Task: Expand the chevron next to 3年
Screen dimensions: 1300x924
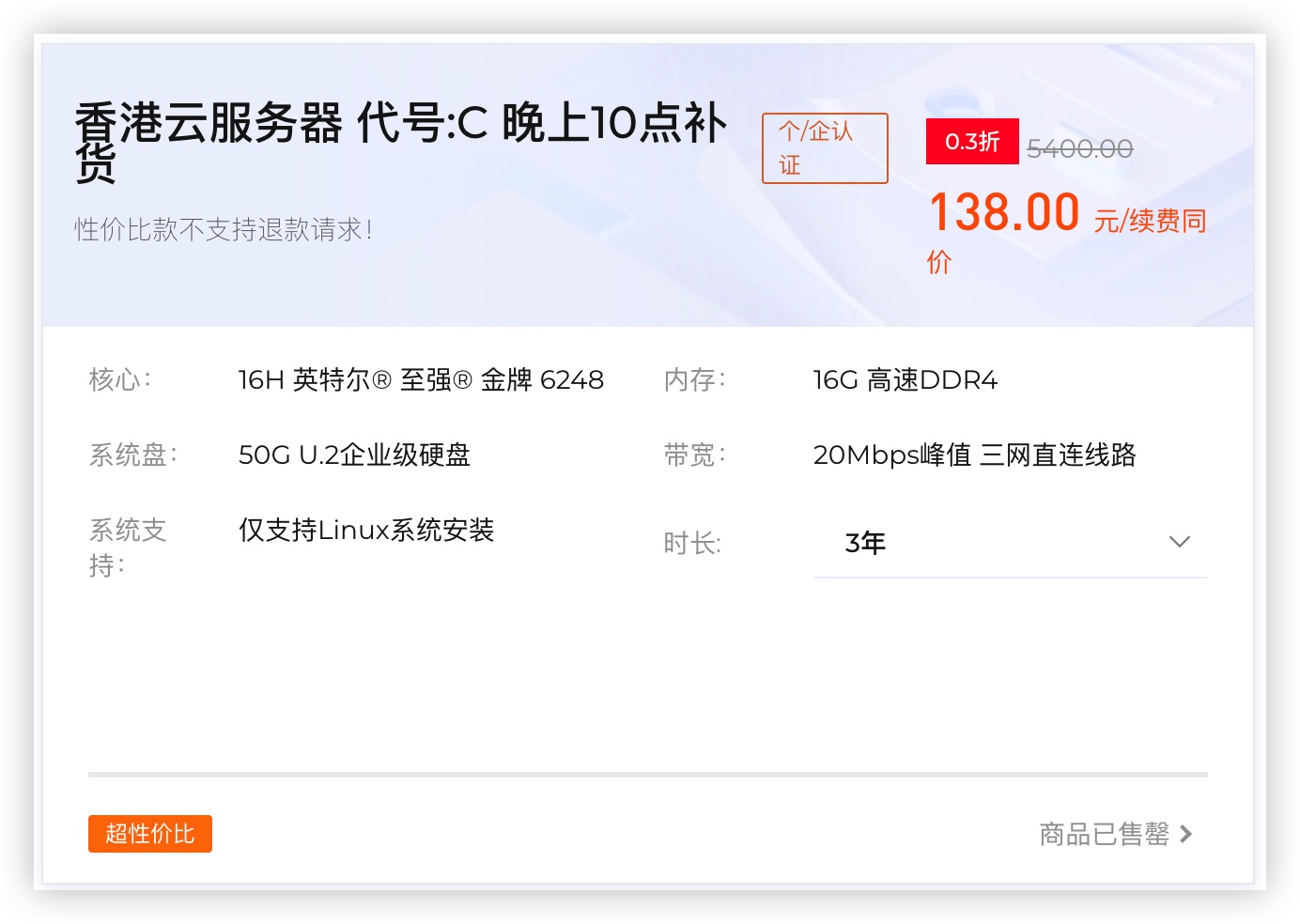Action: pos(1179,542)
